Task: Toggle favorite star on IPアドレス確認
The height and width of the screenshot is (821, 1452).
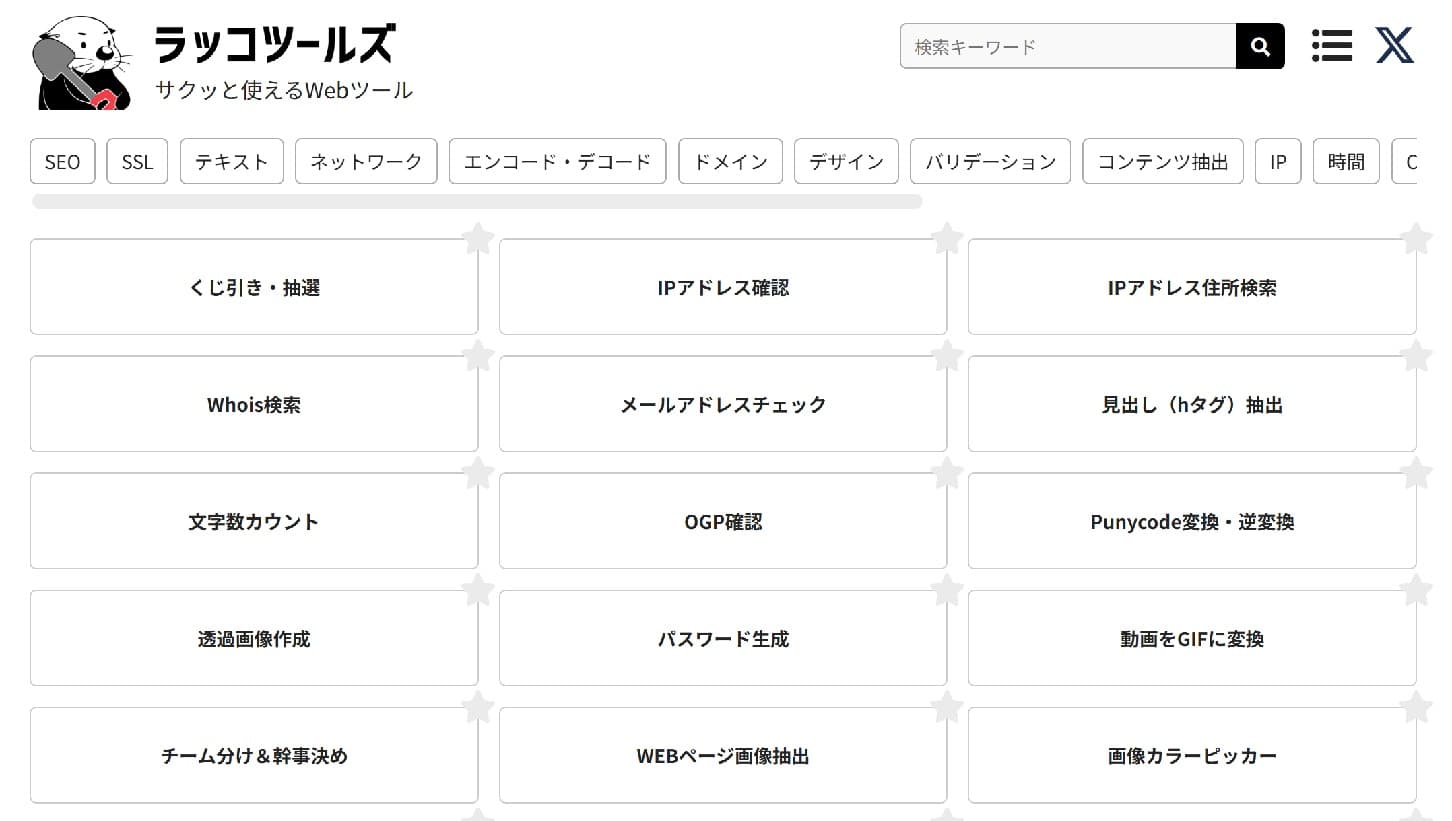Action: click(x=946, y=239)
